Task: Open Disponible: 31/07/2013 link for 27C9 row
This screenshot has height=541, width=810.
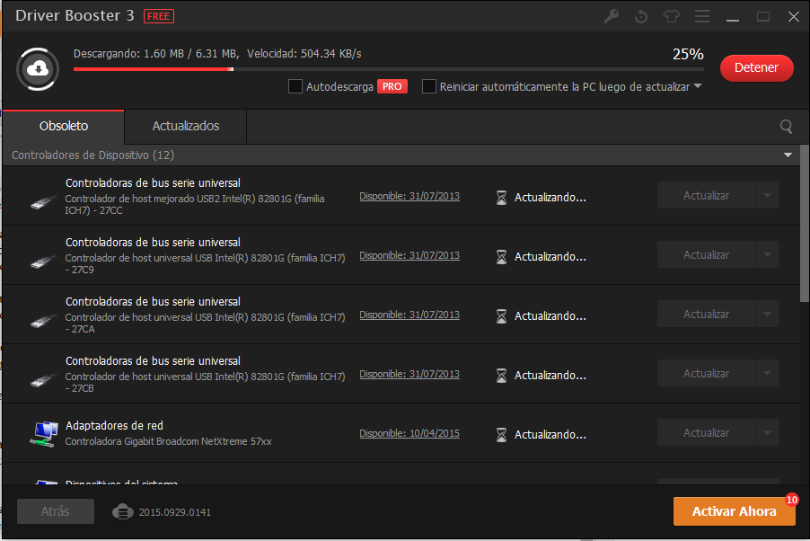Action: [x=409, y=256]
